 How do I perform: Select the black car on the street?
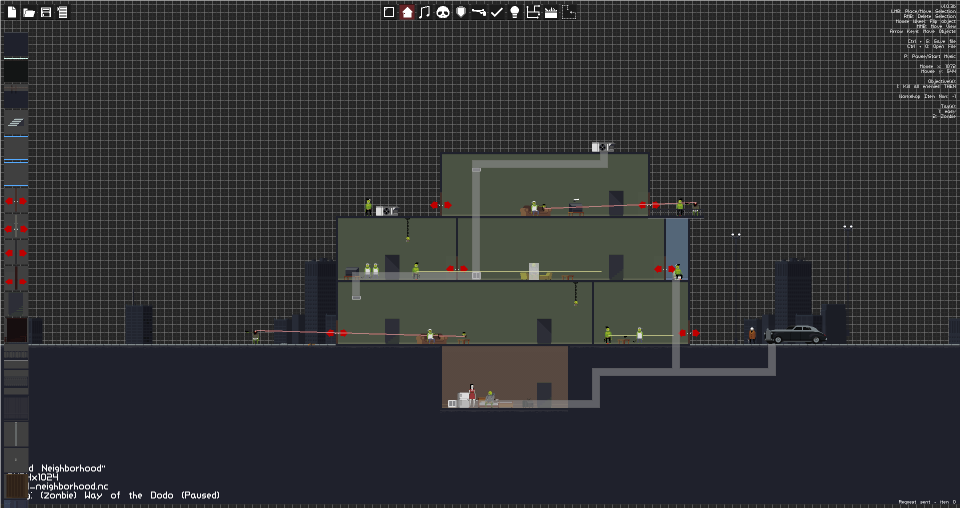coord(796,334)
